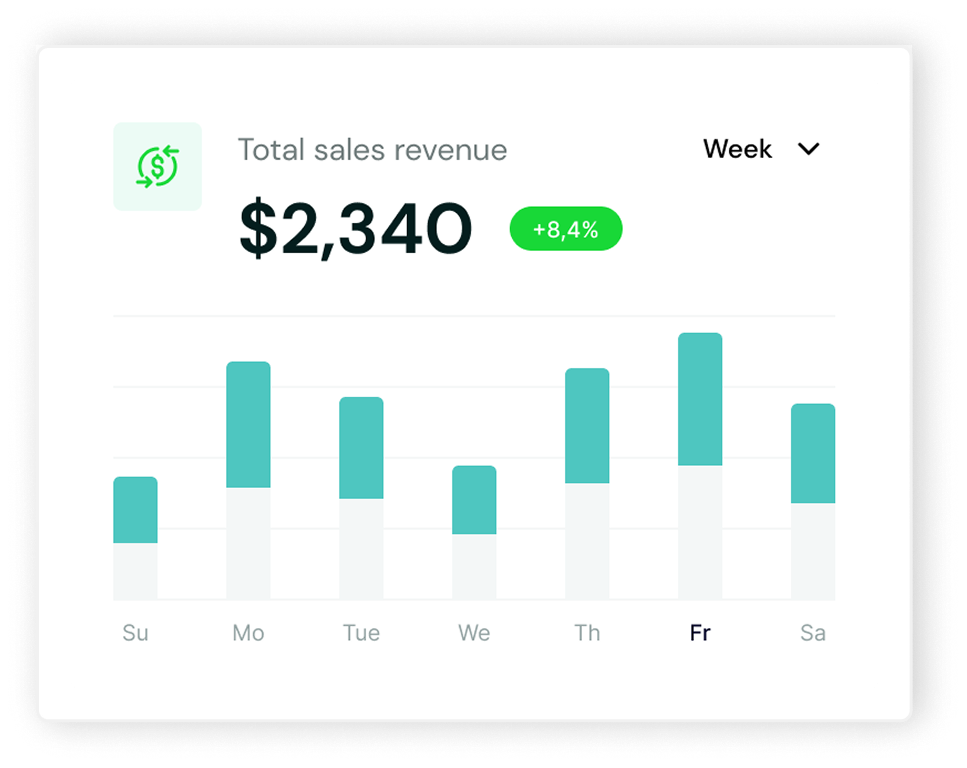Screen dimensions: 967x768
Task: Select the teal segment of Thursday's bar
Action: 587,425
